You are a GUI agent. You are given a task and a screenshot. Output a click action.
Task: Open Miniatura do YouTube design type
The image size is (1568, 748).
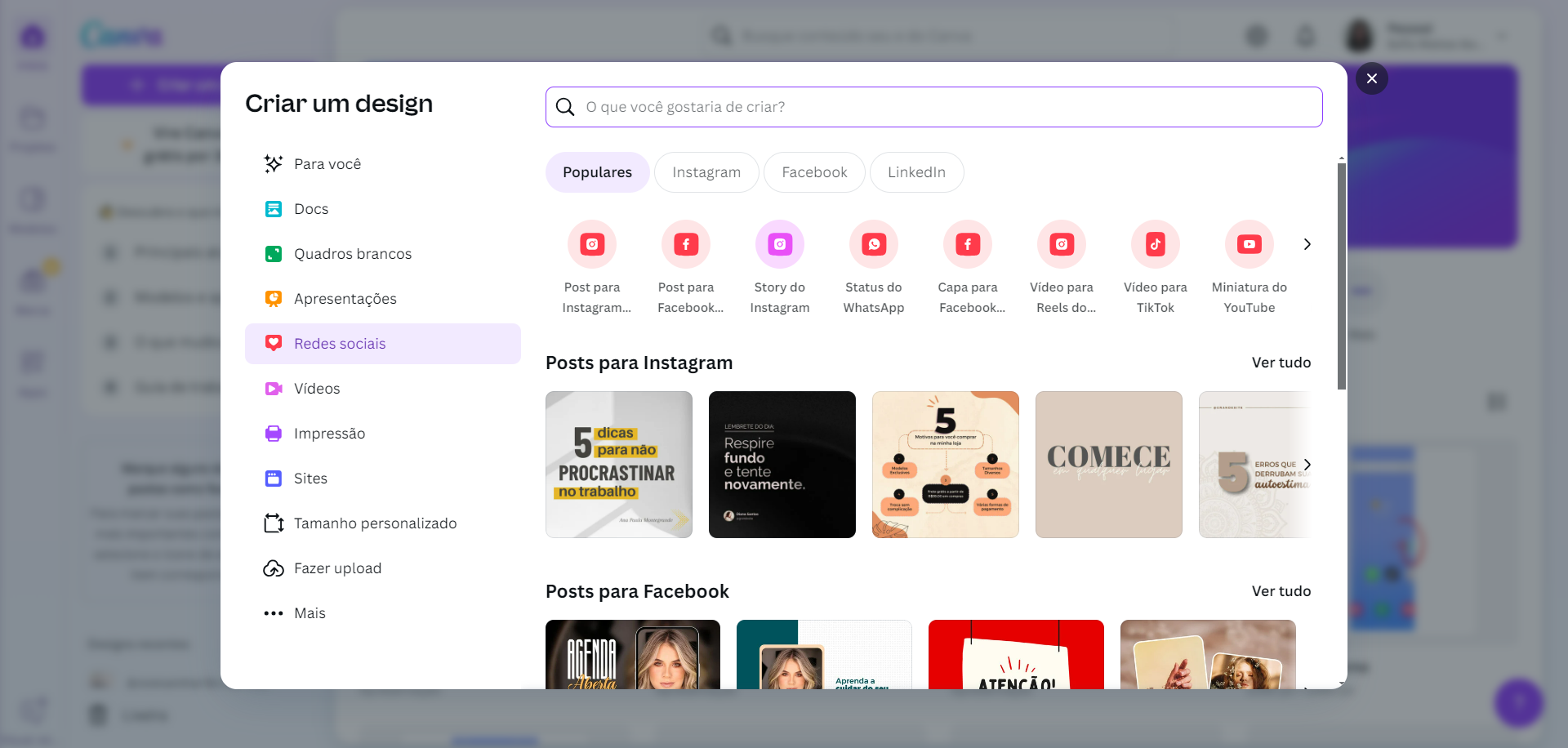pos(1249,243)
